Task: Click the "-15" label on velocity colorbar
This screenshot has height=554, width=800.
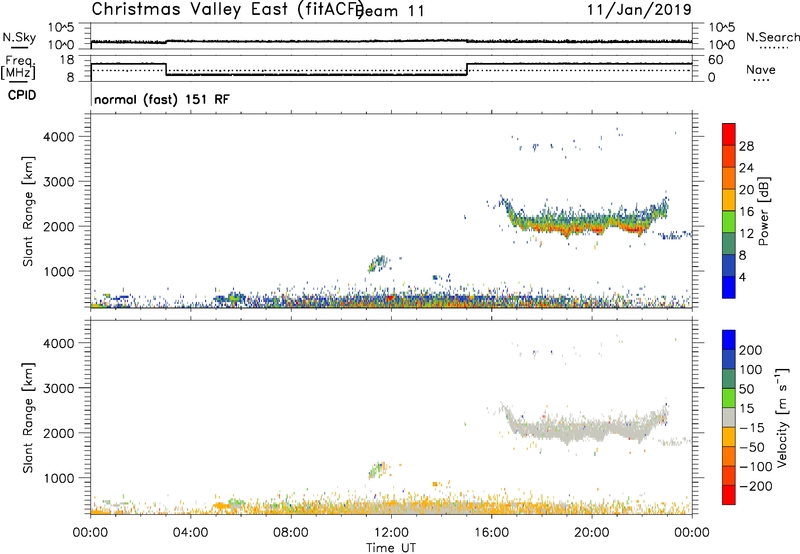Action: (x=752, y=427)
